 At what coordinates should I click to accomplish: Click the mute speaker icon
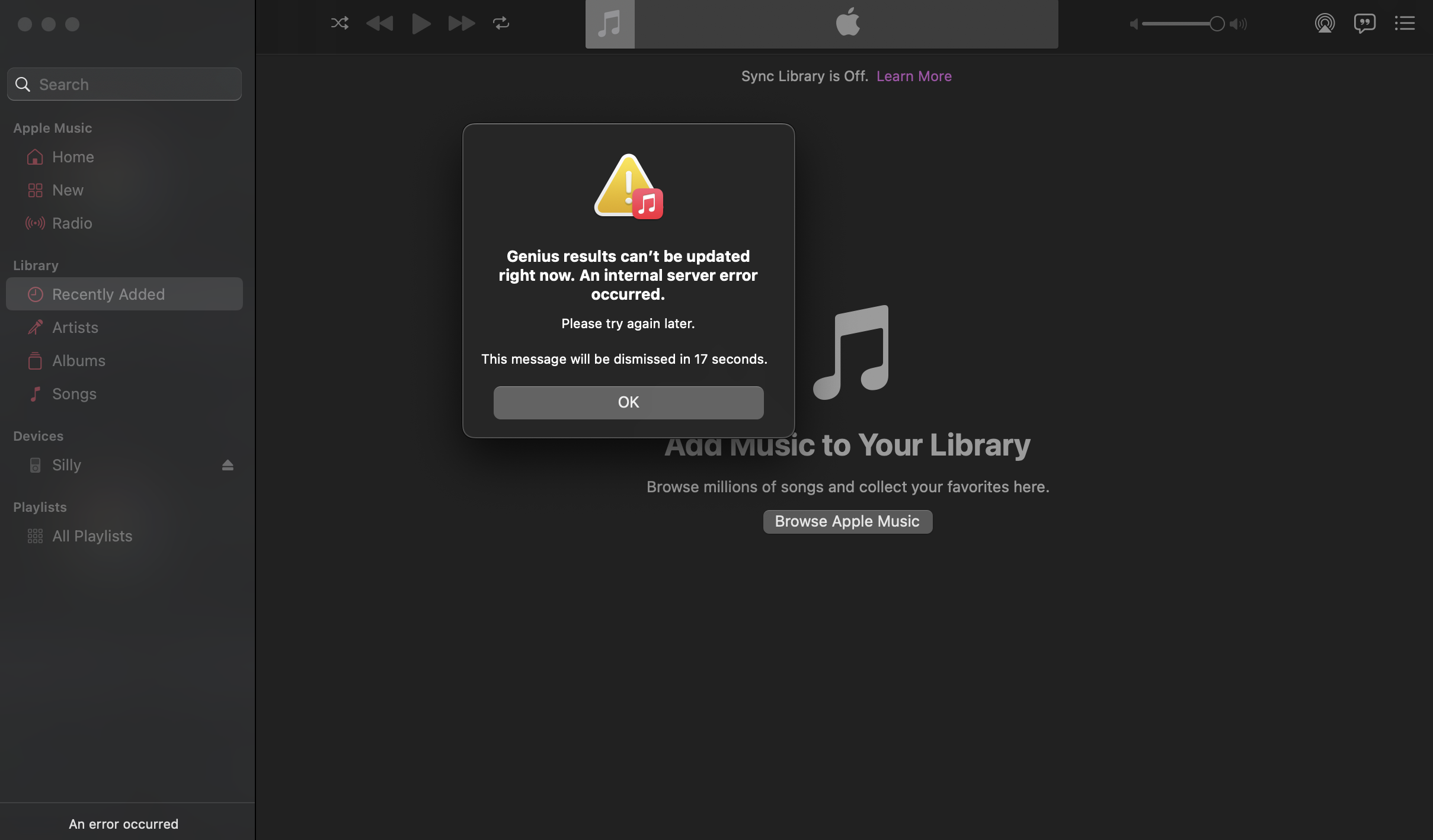pos(1134,24)
